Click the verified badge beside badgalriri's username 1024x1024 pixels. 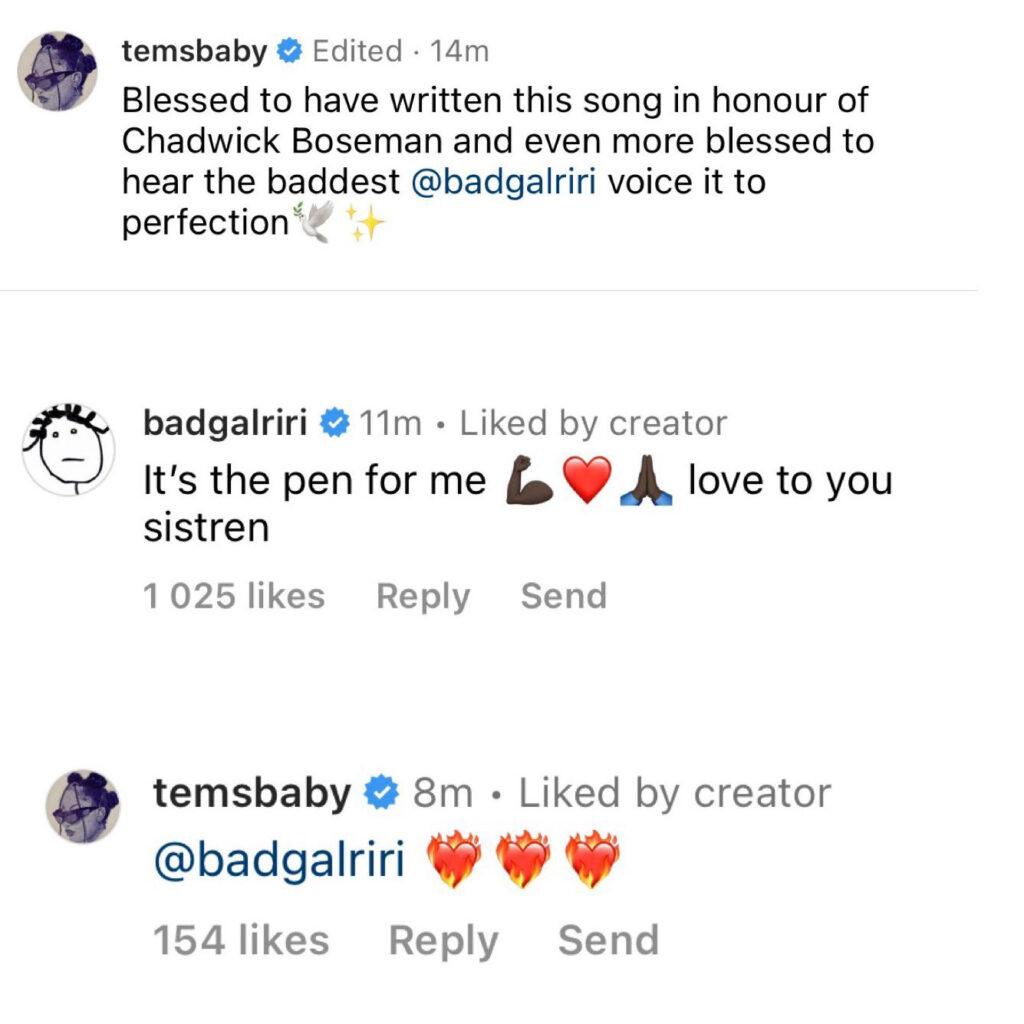coord(333,424)
